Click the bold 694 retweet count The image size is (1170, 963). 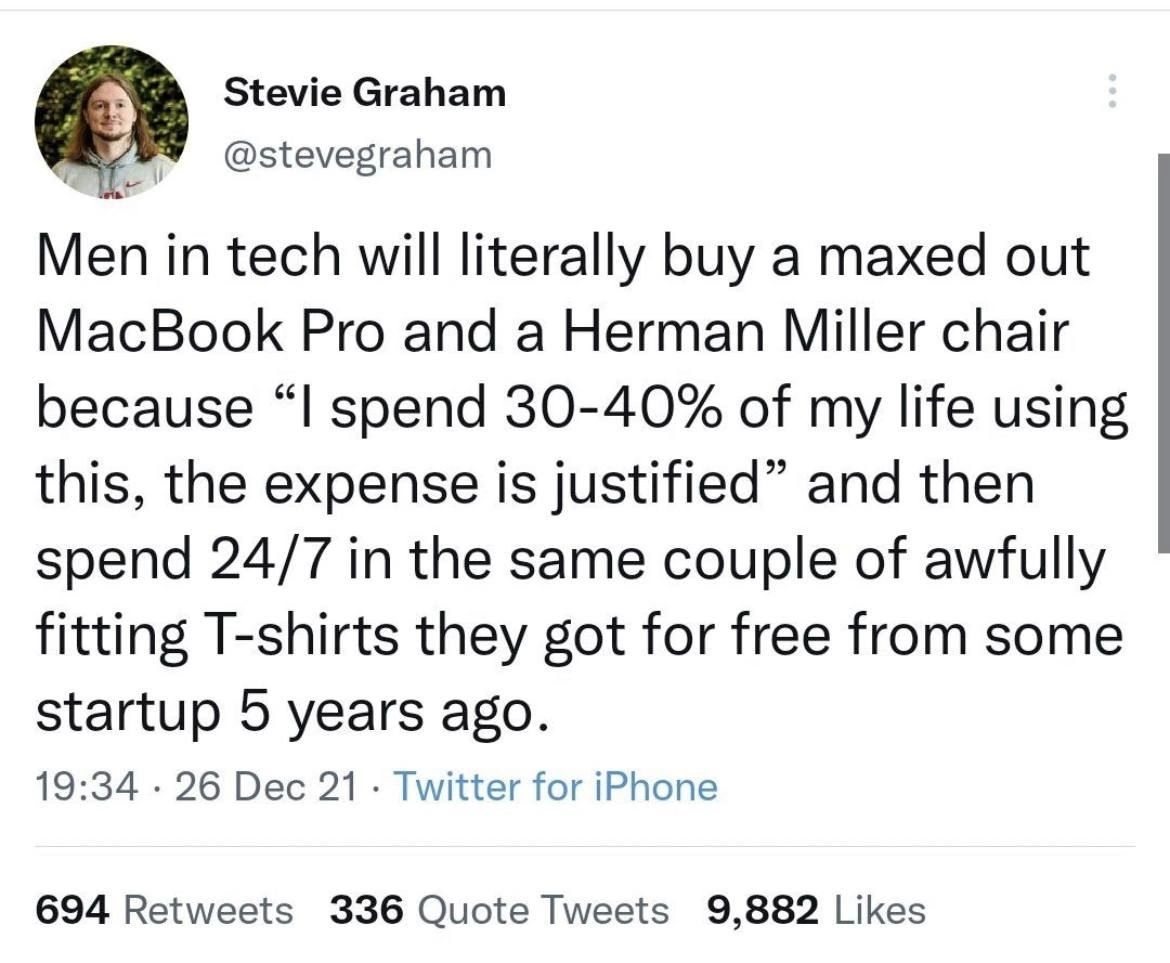(x=73, y=910)
